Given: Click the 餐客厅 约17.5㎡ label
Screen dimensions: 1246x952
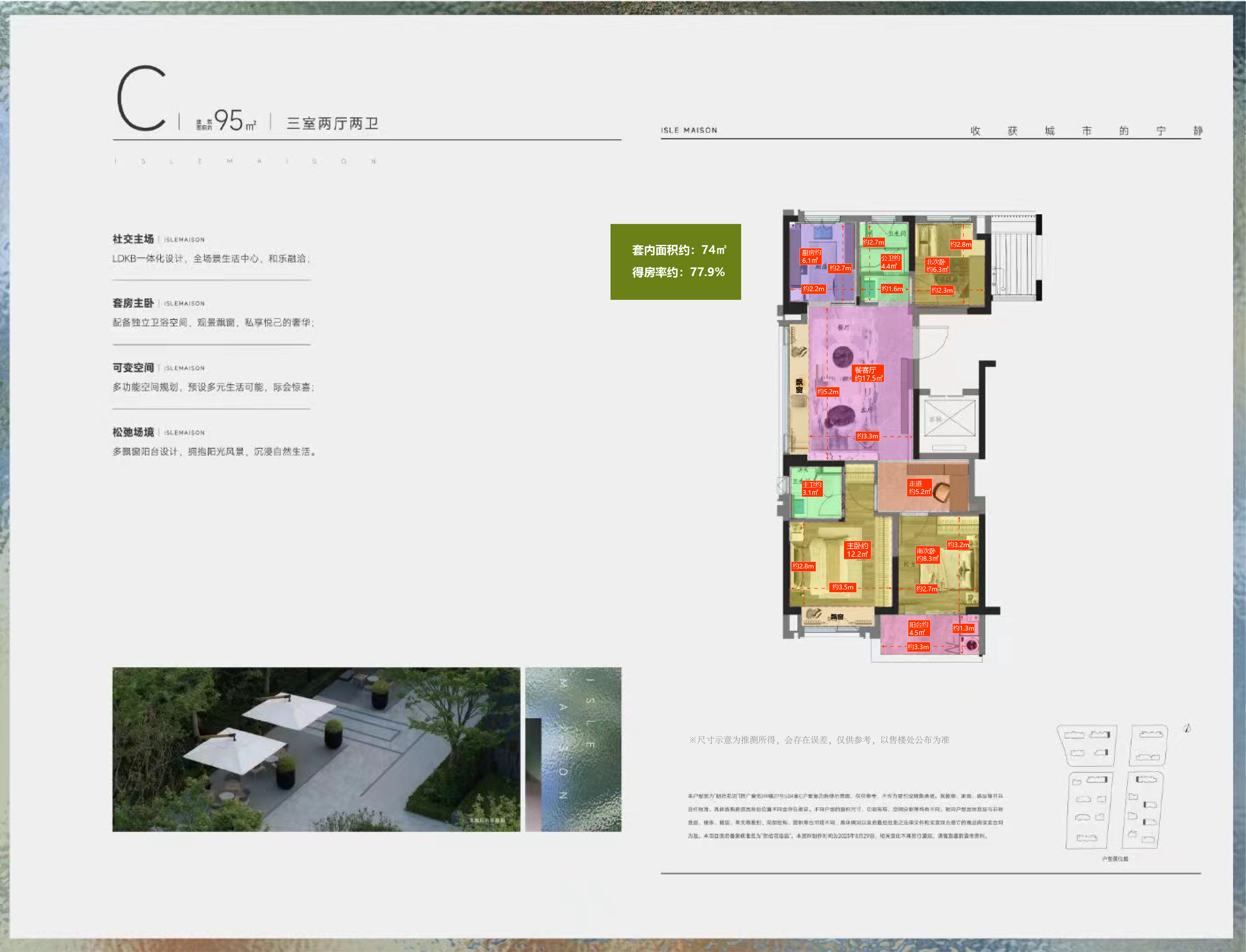Looking at the screenshot, I should pyautogui.click(x=868, y=374).
